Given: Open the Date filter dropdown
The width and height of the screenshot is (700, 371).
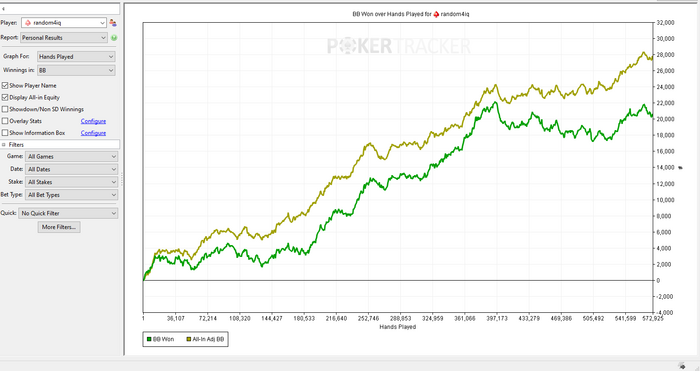Looking at the screenshot, I should (x=71, y=169).
